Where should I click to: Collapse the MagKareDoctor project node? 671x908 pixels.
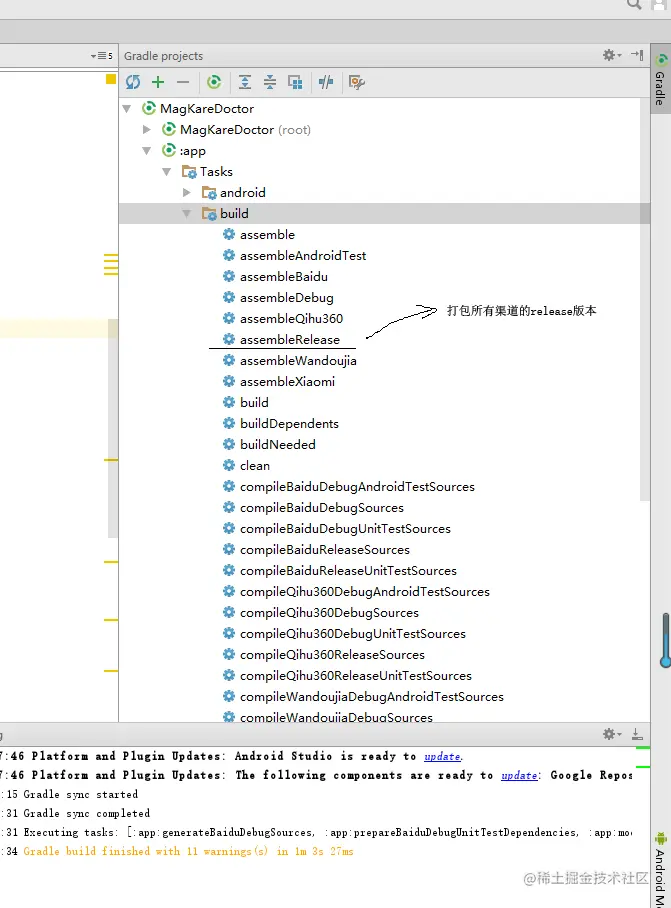tap(127, 109)
